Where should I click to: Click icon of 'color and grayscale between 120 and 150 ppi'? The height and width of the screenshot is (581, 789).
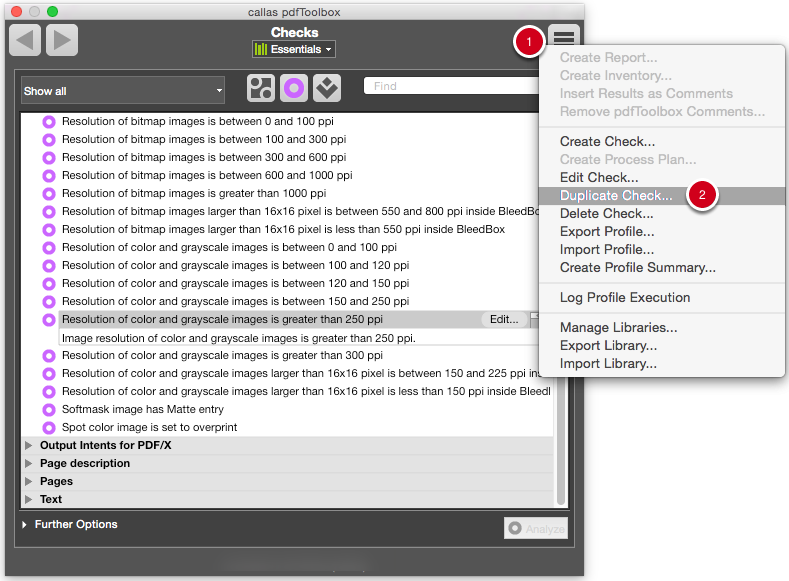49,284
